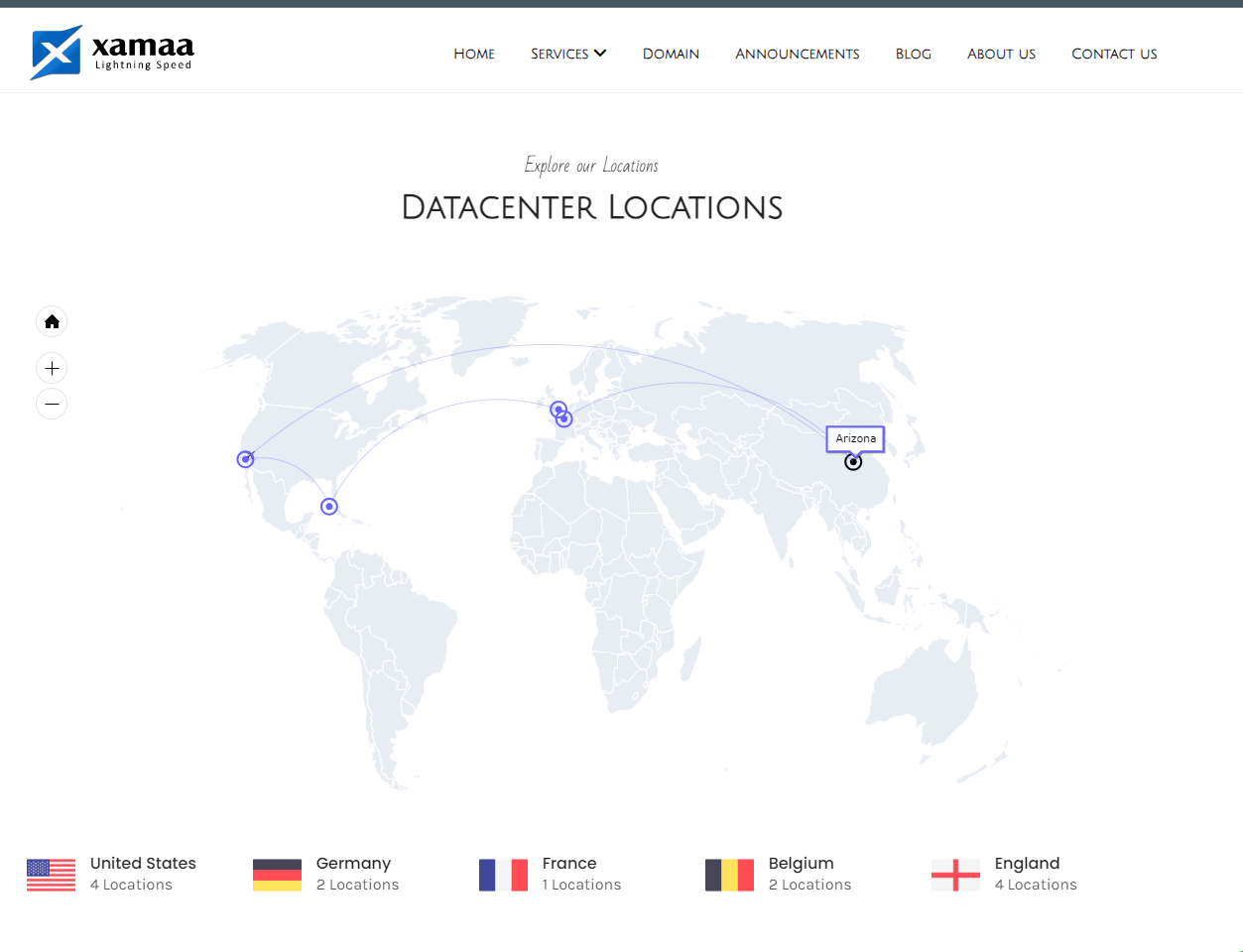Viewport: 1243px width, 952px height.
Task: Select the map marker under Arizona tooltip
Action: pyautogui.click(x=853, y=462)
